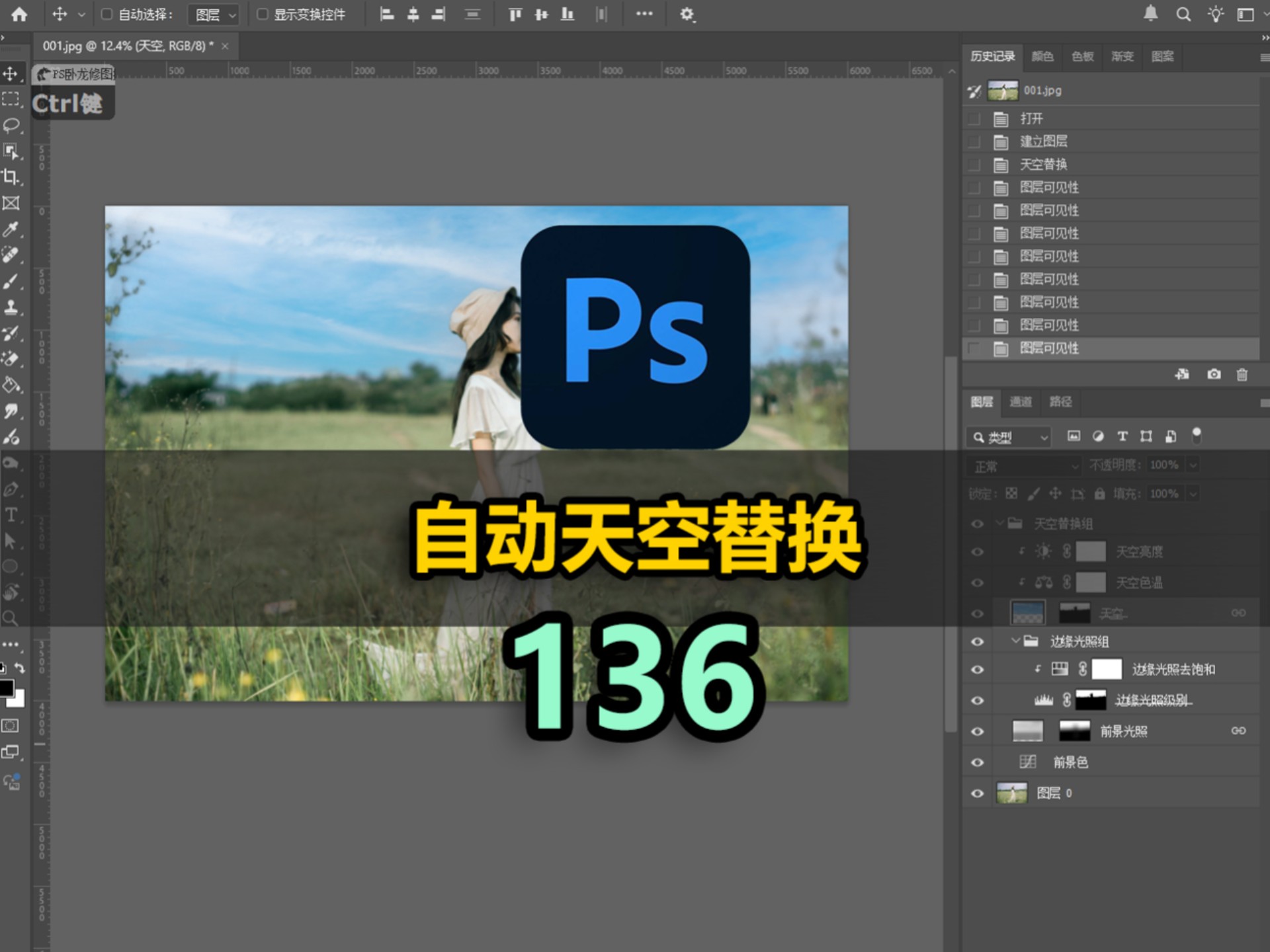This screenshot has height=952, width=1270.
Task: Select the Spot Healing Brush tool
Action: tap(11, 255)
